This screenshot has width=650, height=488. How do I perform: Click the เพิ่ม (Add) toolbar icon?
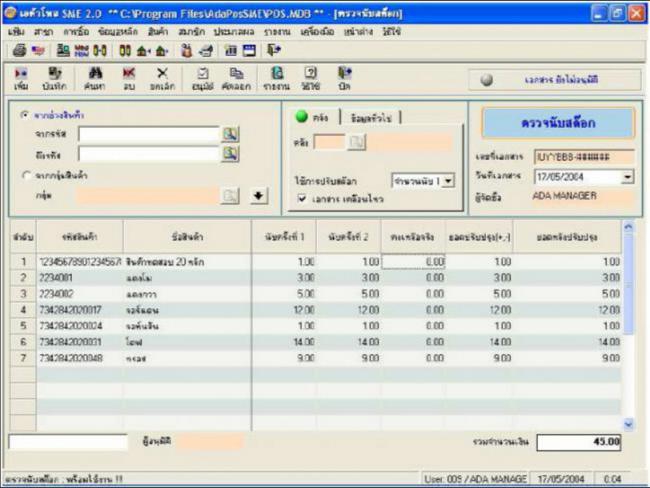point(21,78)
